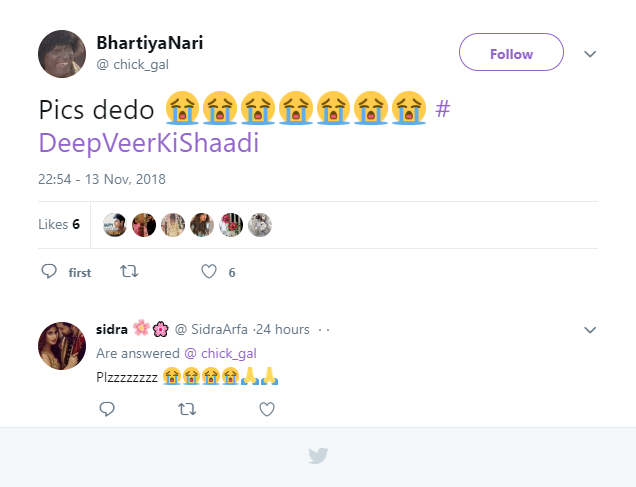Follow the BhartiyaNari account
This screenshot has width=636, height=487.
point(511,53)
